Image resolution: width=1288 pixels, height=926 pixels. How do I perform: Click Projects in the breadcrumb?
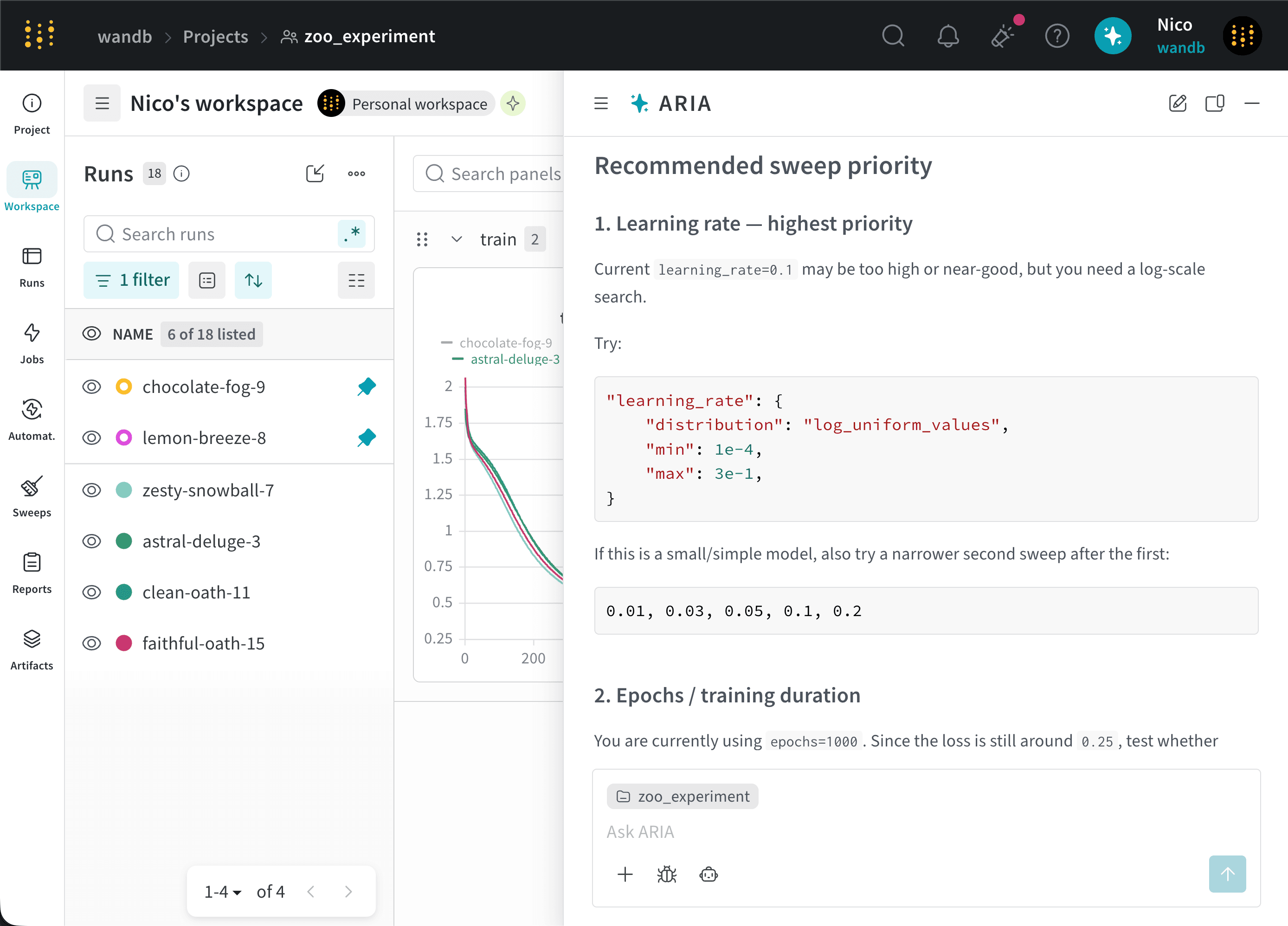(215, 36)
